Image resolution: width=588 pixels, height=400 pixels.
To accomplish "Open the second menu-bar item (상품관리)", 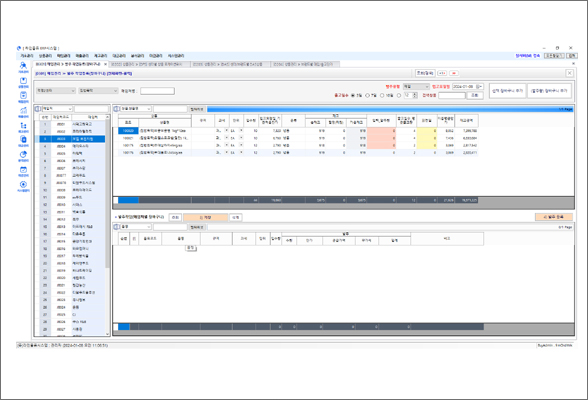I will 45,56.
